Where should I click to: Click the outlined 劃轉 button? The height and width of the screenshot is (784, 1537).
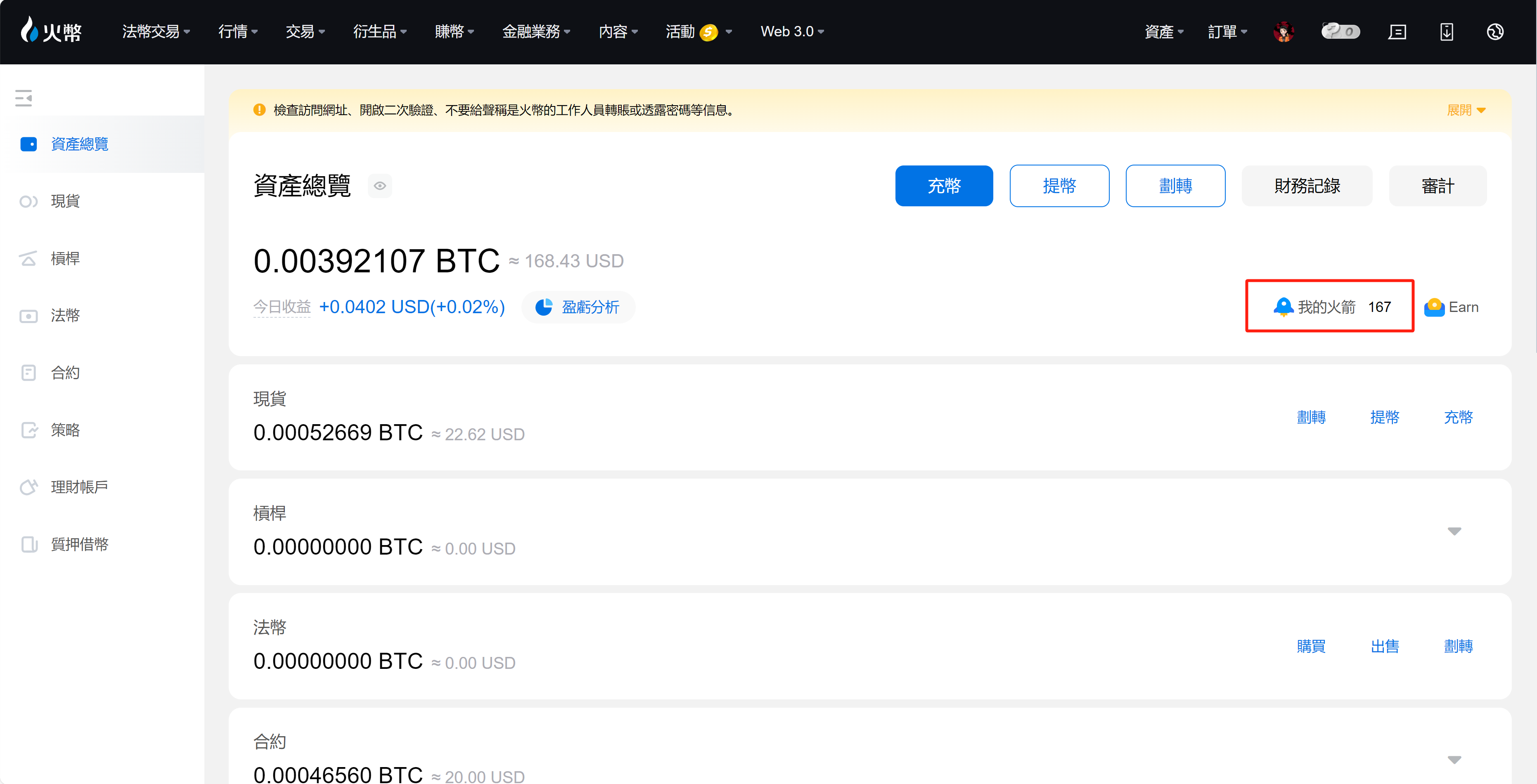point(1175,186)
